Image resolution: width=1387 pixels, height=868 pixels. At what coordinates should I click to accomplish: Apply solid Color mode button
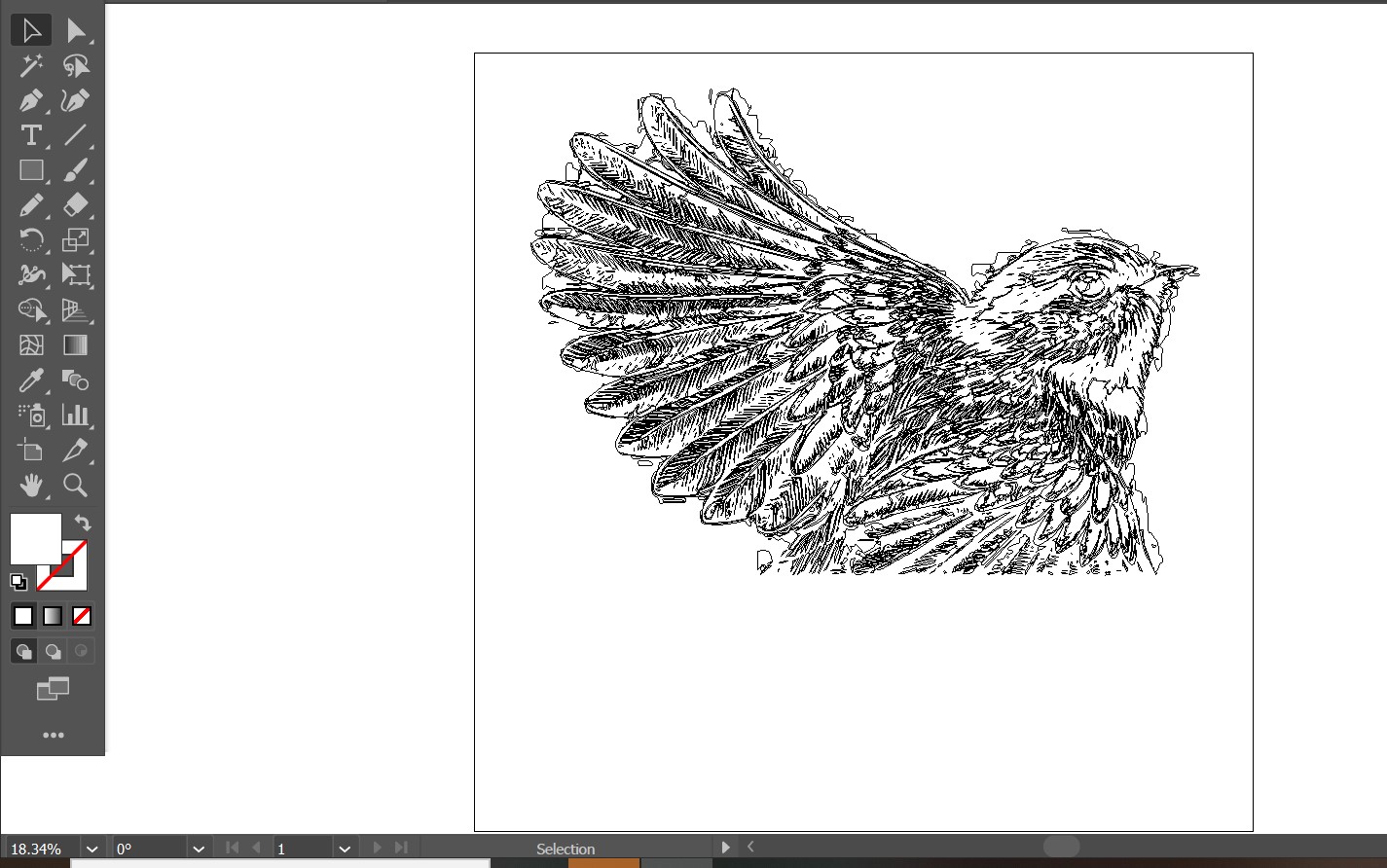click(23, 616)
